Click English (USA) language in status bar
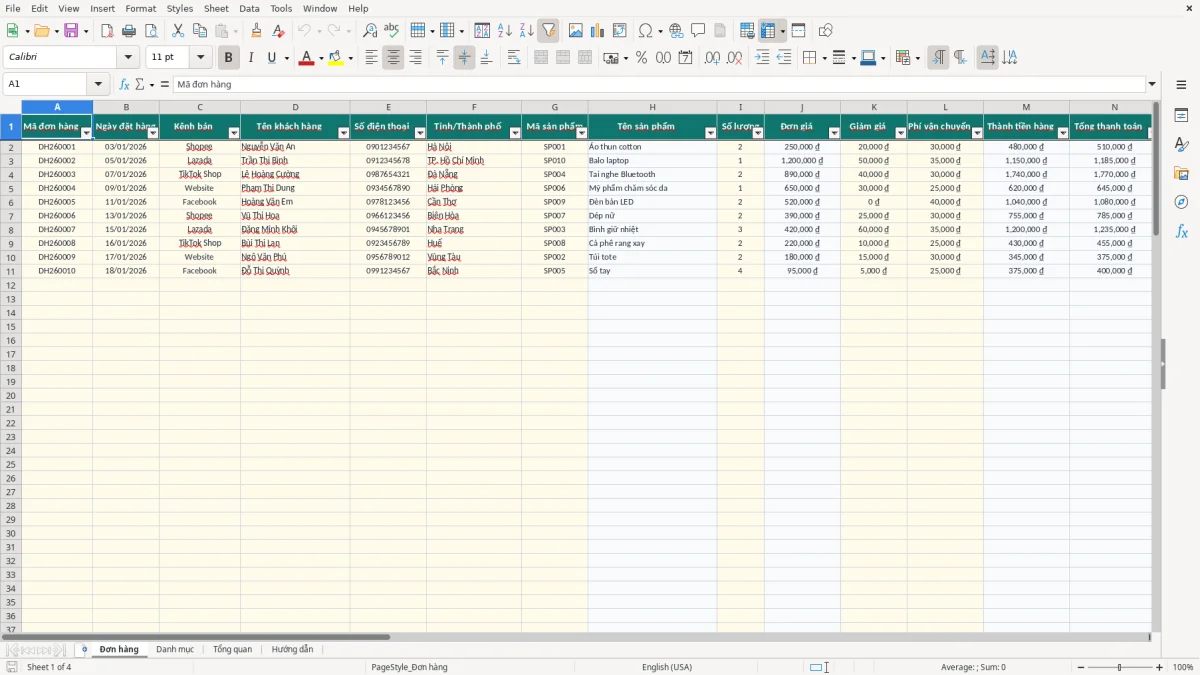The image size is (1200, 675). 667,667
